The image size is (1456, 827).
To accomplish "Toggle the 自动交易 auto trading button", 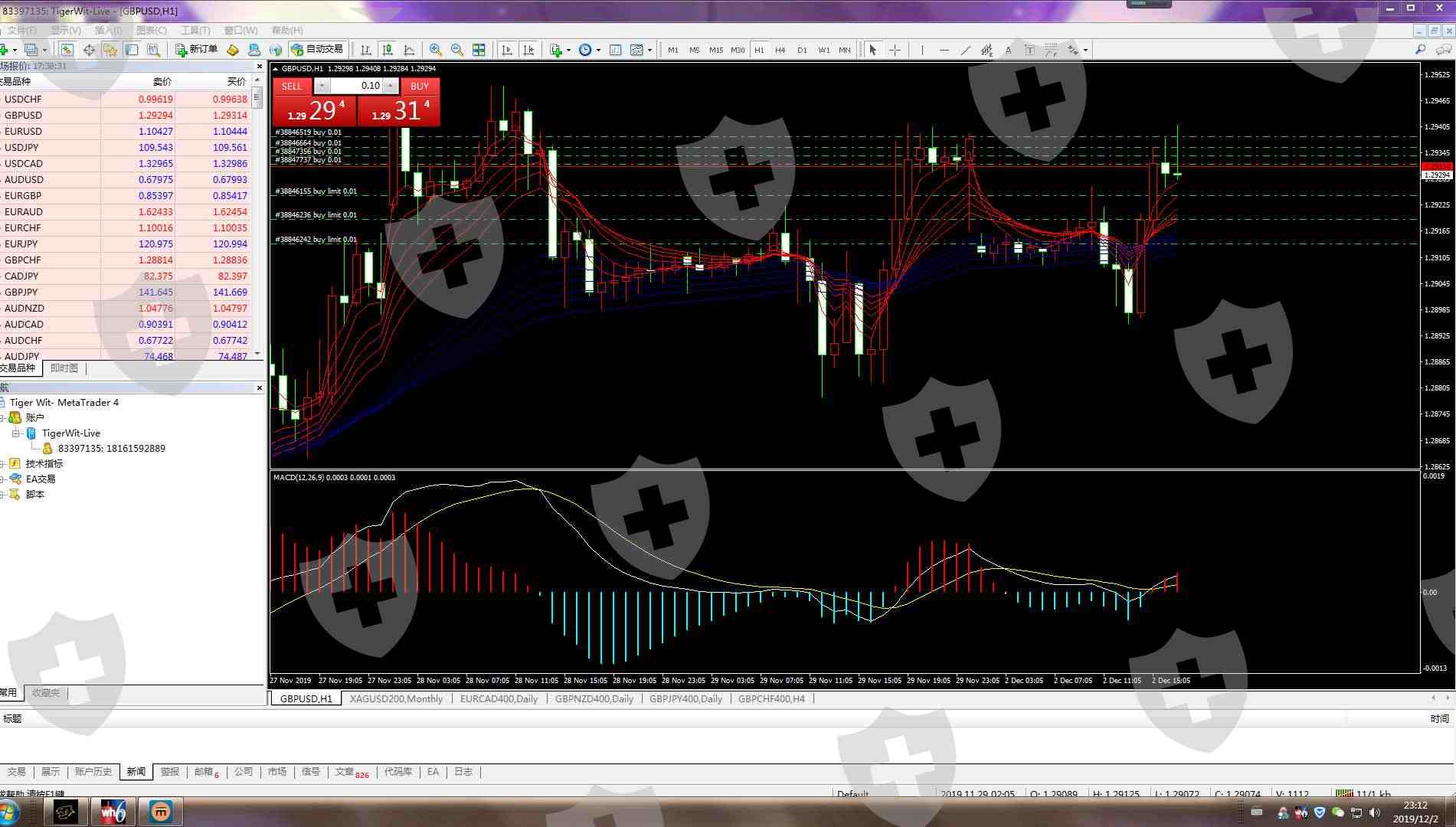I will [x=317, y=50].
